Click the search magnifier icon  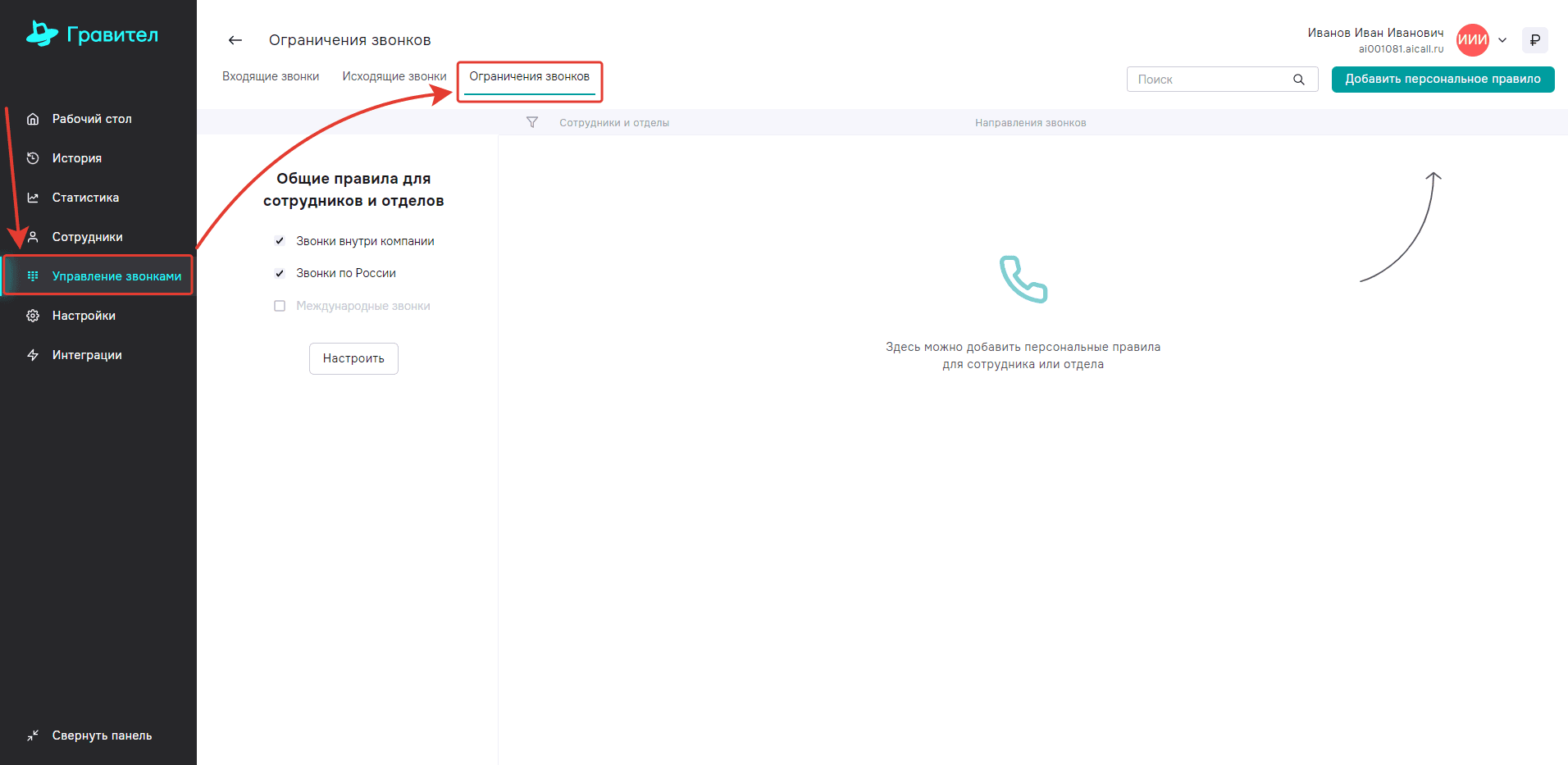[x=1299, y=80]
